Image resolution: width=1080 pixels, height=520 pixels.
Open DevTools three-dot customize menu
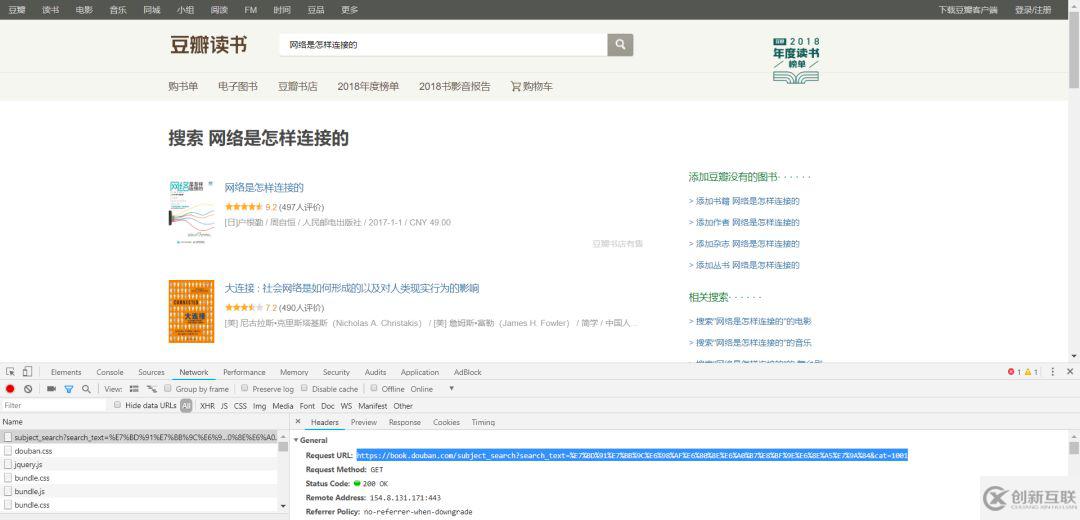point(1052,372)
